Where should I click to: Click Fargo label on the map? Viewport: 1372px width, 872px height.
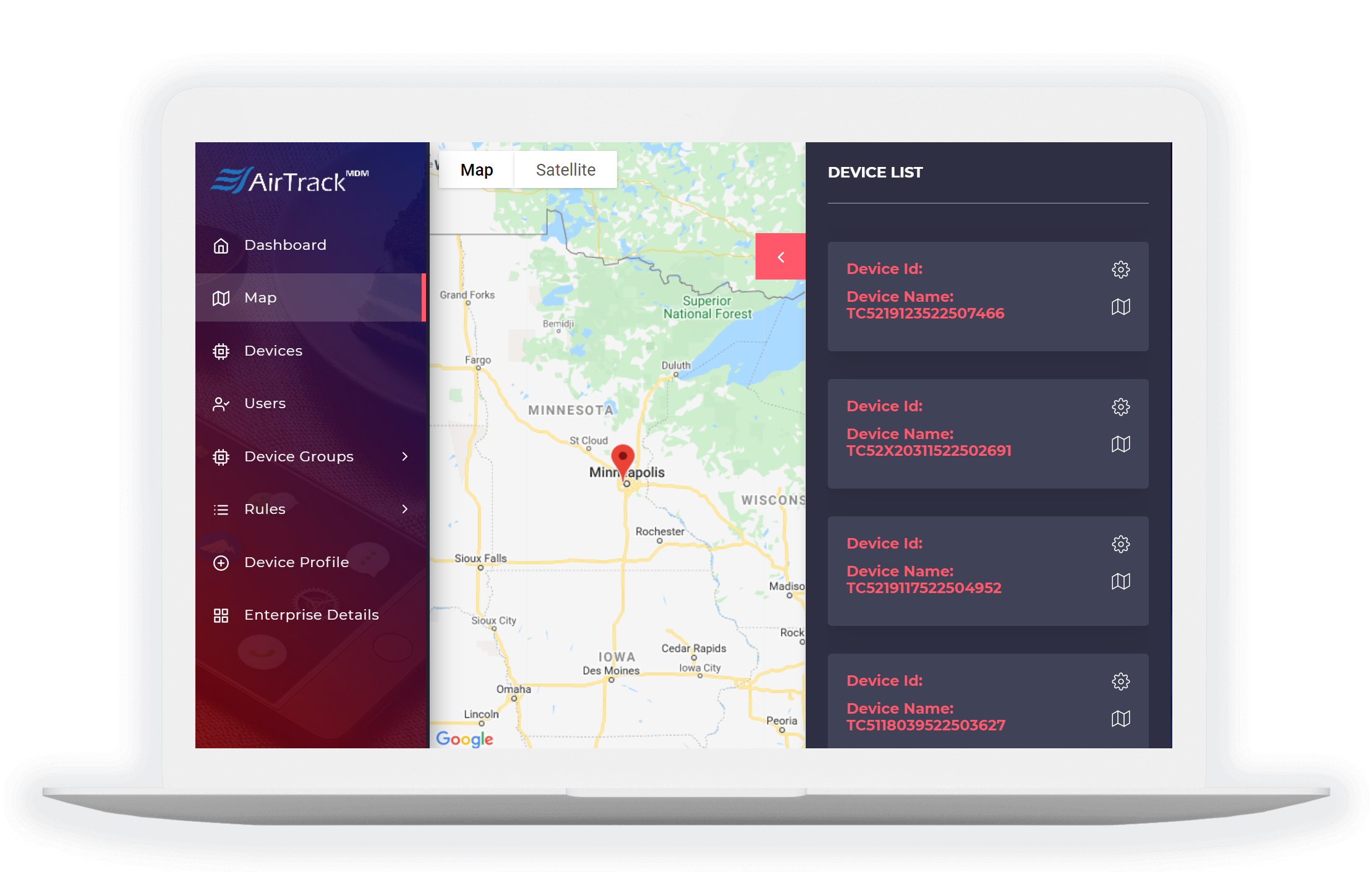point(478,360)
